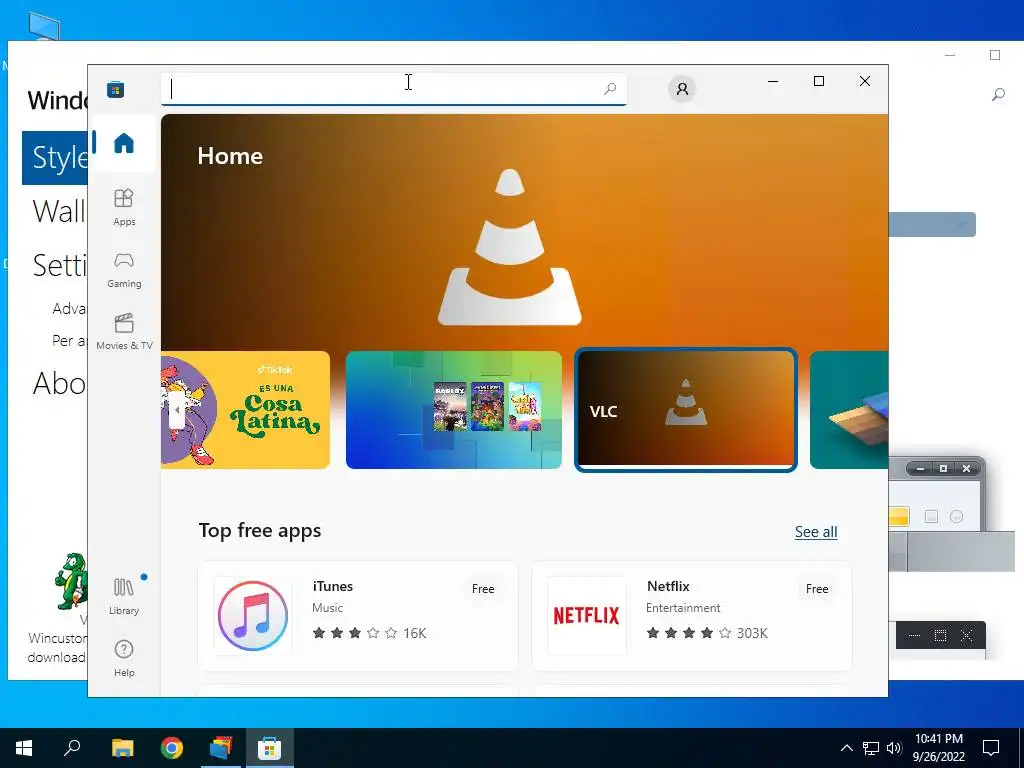Open the user account profile button
This screenshot has height=768, width=1024.
point(682,89)
